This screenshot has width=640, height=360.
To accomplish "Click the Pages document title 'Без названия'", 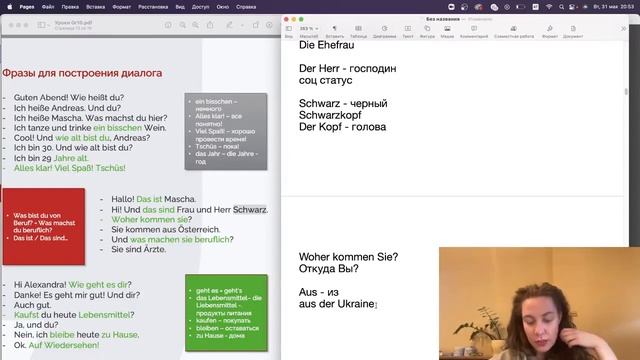I will pos(442,19).
